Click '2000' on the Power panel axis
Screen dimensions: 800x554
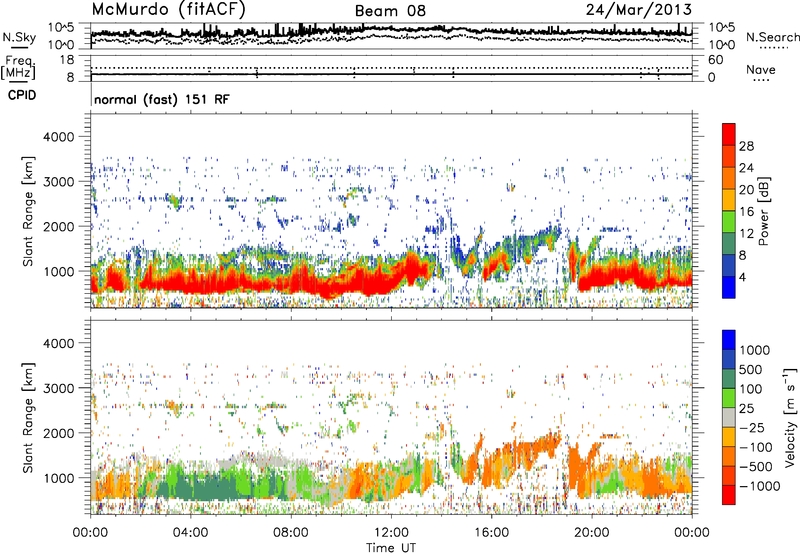coord(59,226)
